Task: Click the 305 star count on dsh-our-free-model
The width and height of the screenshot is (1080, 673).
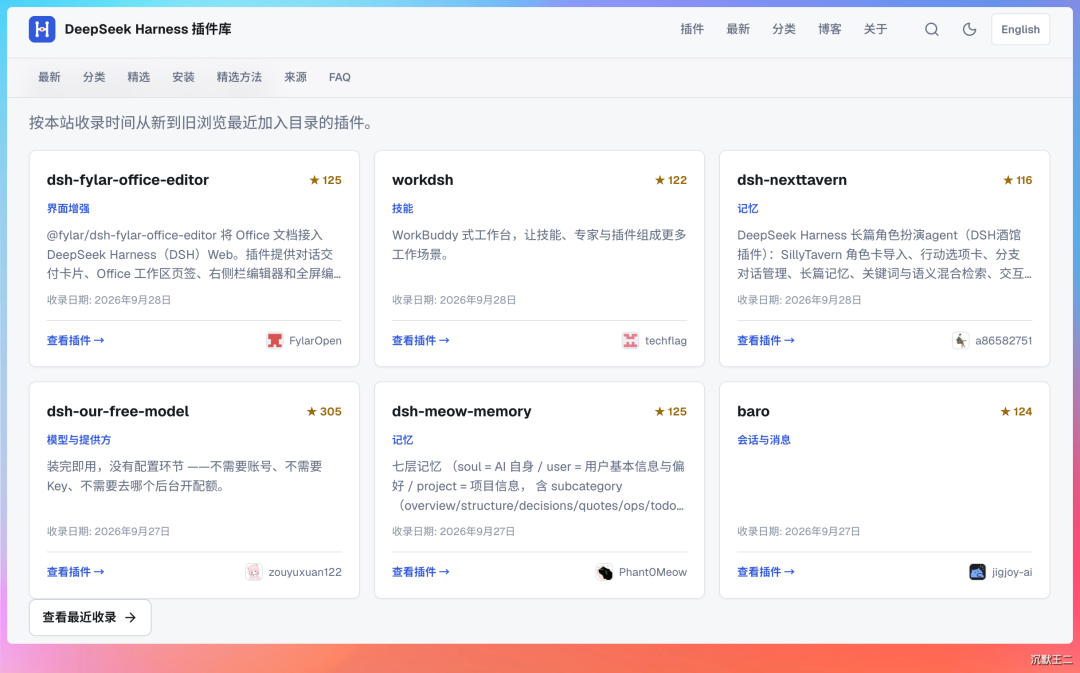Action: tap(324, 411)
